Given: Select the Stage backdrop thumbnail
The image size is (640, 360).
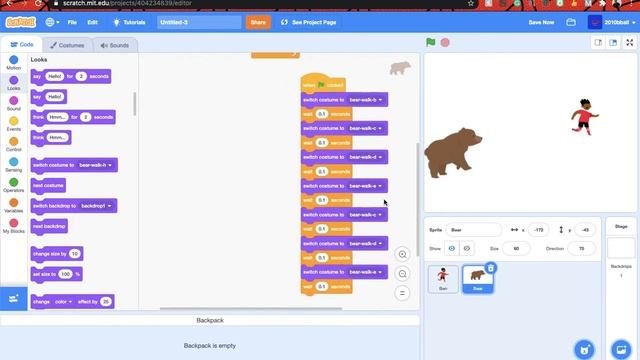Looking at the screenshot, I should coord(621,248).
